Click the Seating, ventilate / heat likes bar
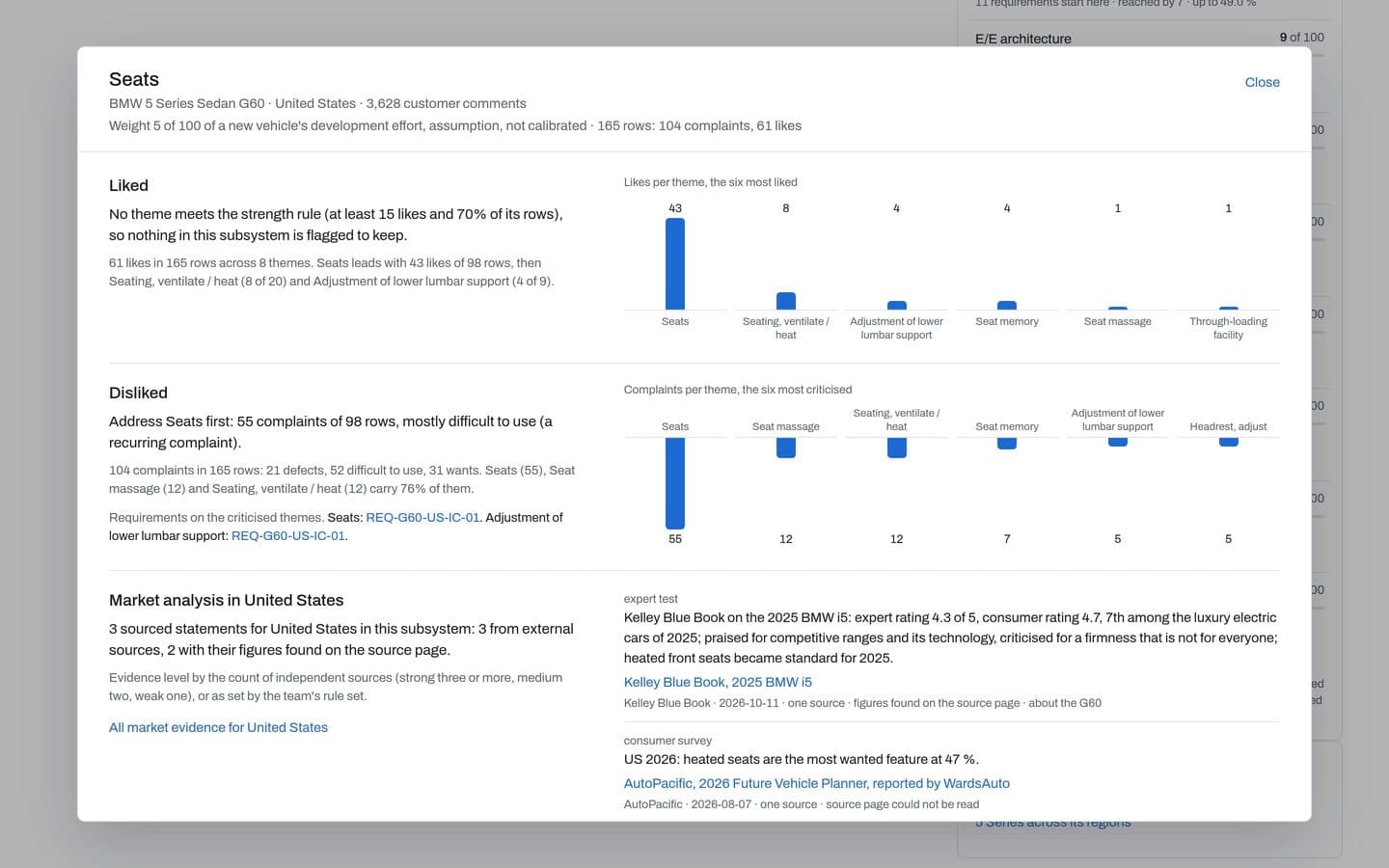This screenshot has height=868, width=1389. click(786, 301)
